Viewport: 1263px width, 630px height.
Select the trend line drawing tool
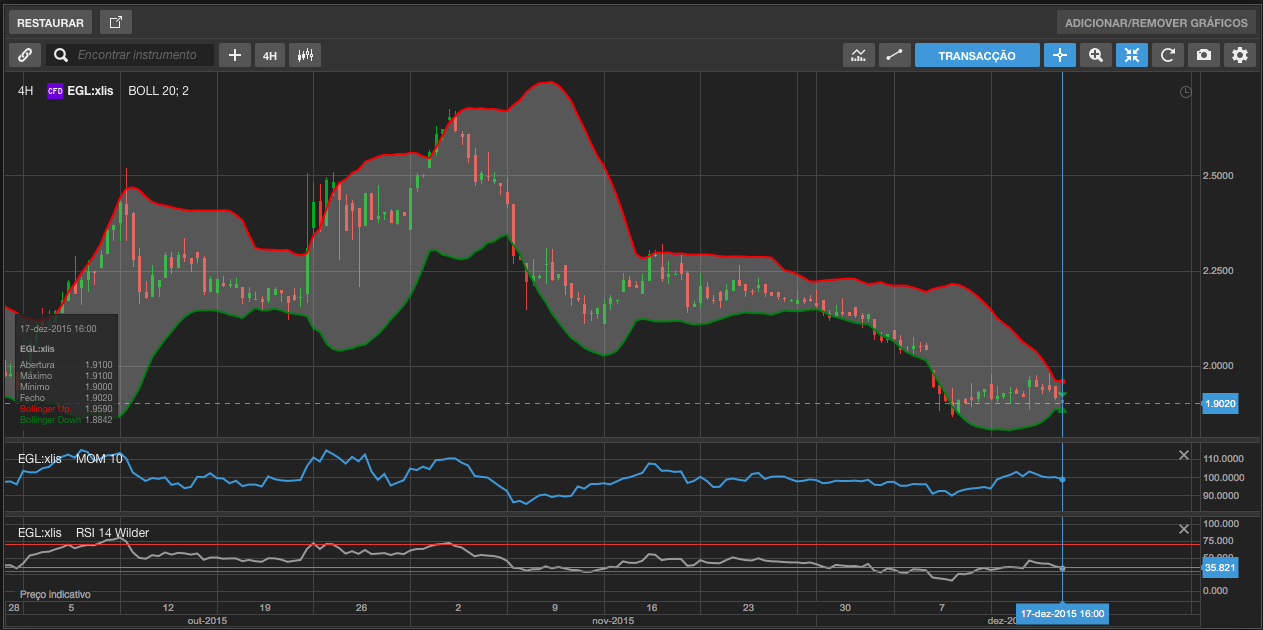pyautogui.click(x=894, y=55)
